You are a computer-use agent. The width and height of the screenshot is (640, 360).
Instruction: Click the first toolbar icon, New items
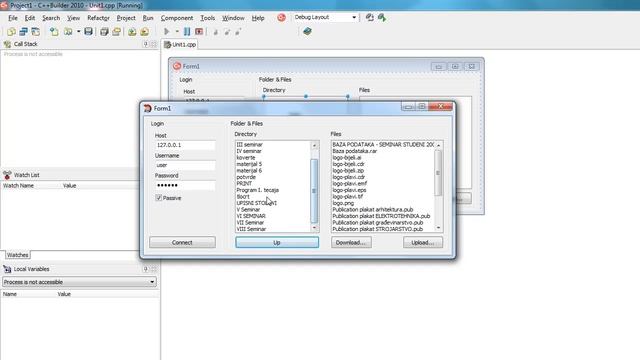tap(11, 31)
